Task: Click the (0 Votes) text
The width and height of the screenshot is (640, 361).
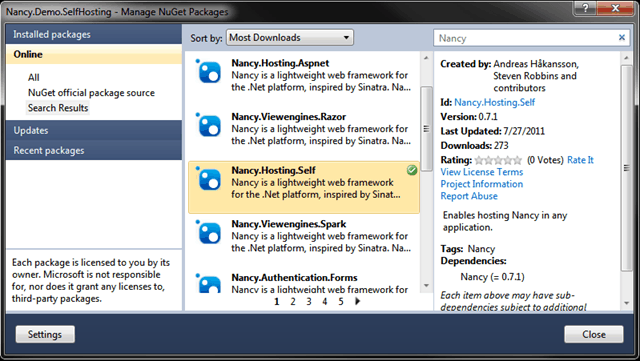Action: [x=545, y=160]
